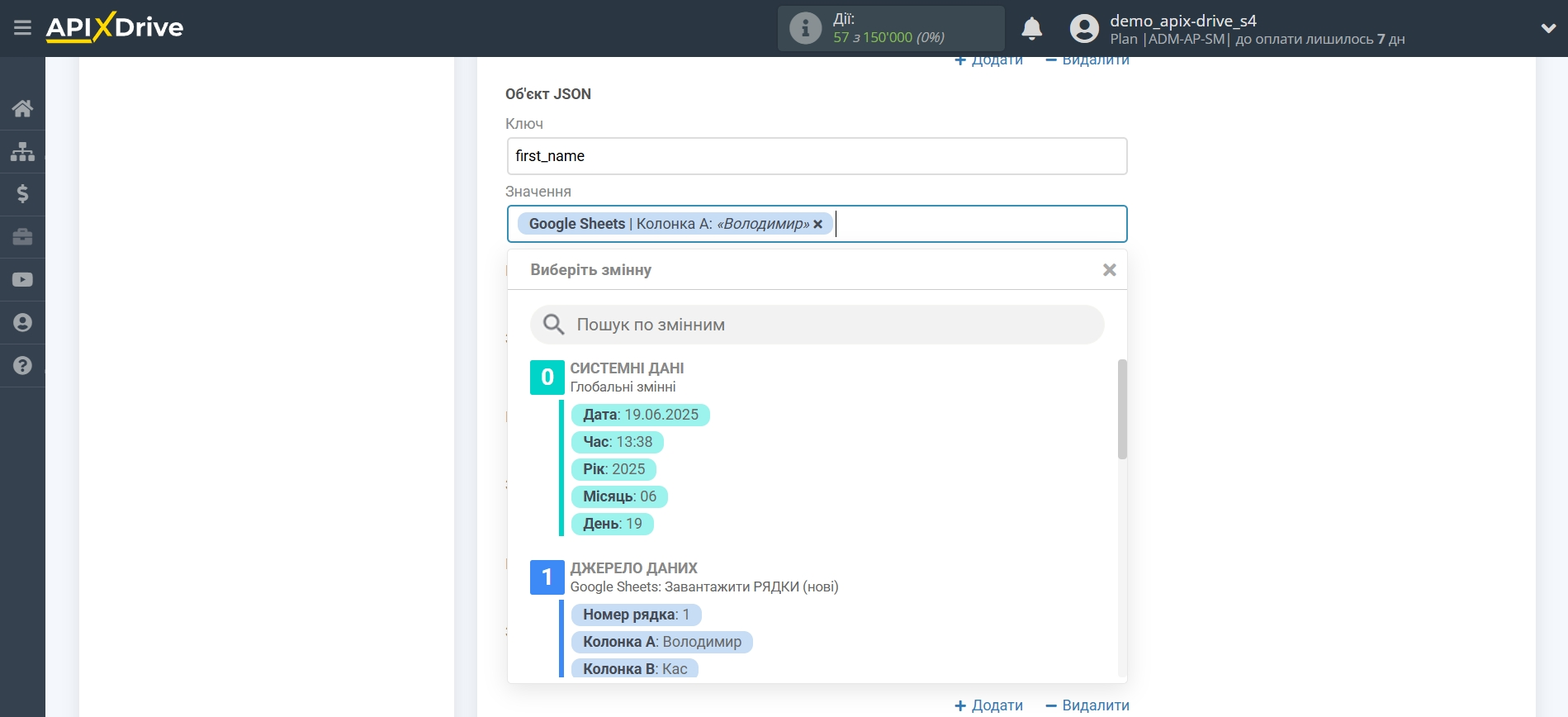Open the YouTube video tutorials icon
Viewport: 1568px width, 717px height.
(x=22, y=280)
